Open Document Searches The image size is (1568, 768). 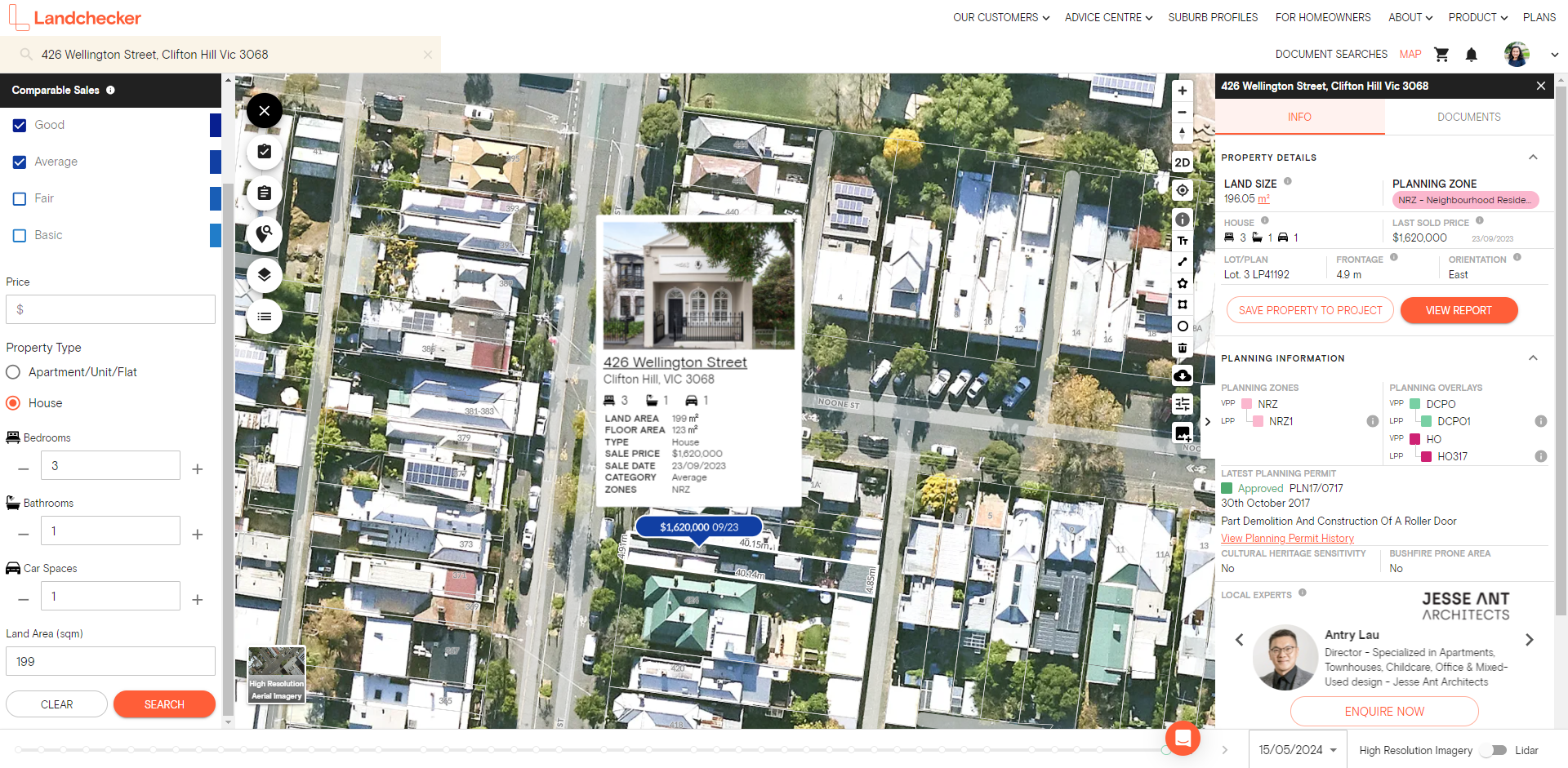(1331, 55)
